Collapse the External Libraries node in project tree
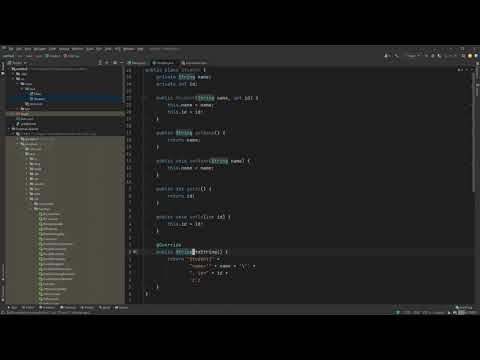Screen dimensions: 480x360 click(x=9, y=129)
